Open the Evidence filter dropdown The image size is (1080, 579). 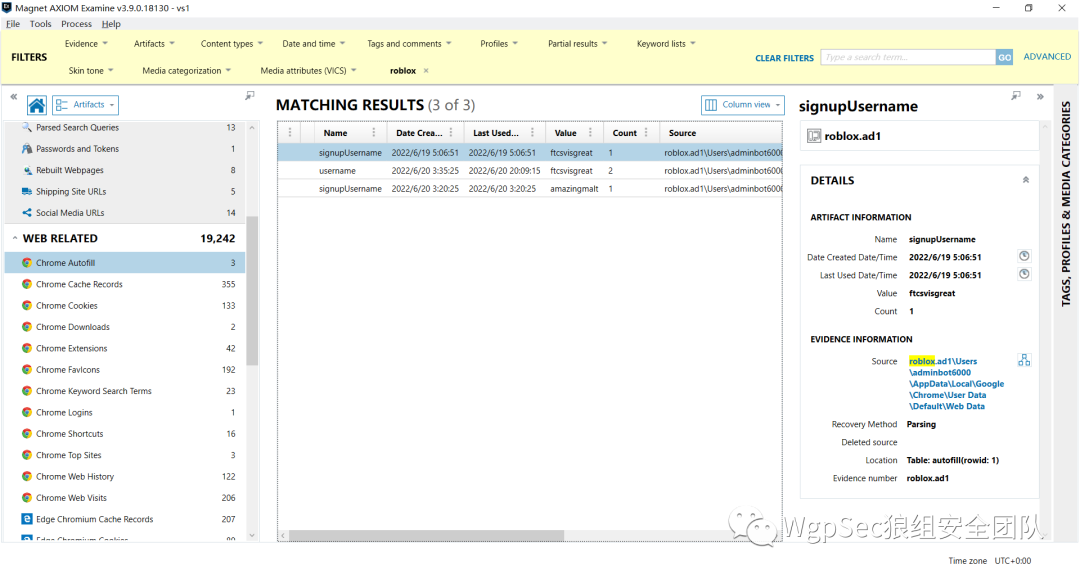(x=86, y=43)
